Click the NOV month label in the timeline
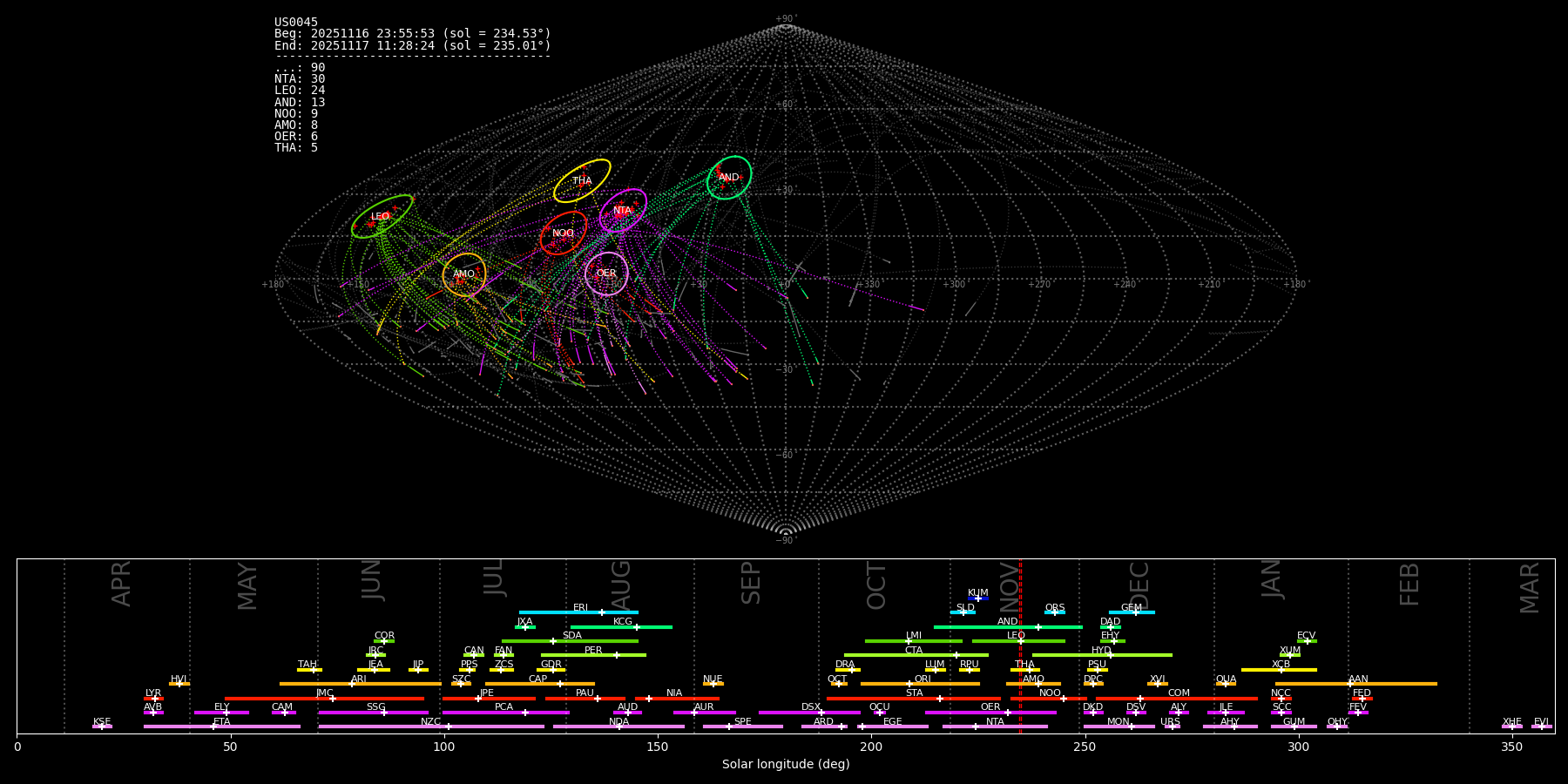This screenshot has height=784, width=1568. 1009,585
